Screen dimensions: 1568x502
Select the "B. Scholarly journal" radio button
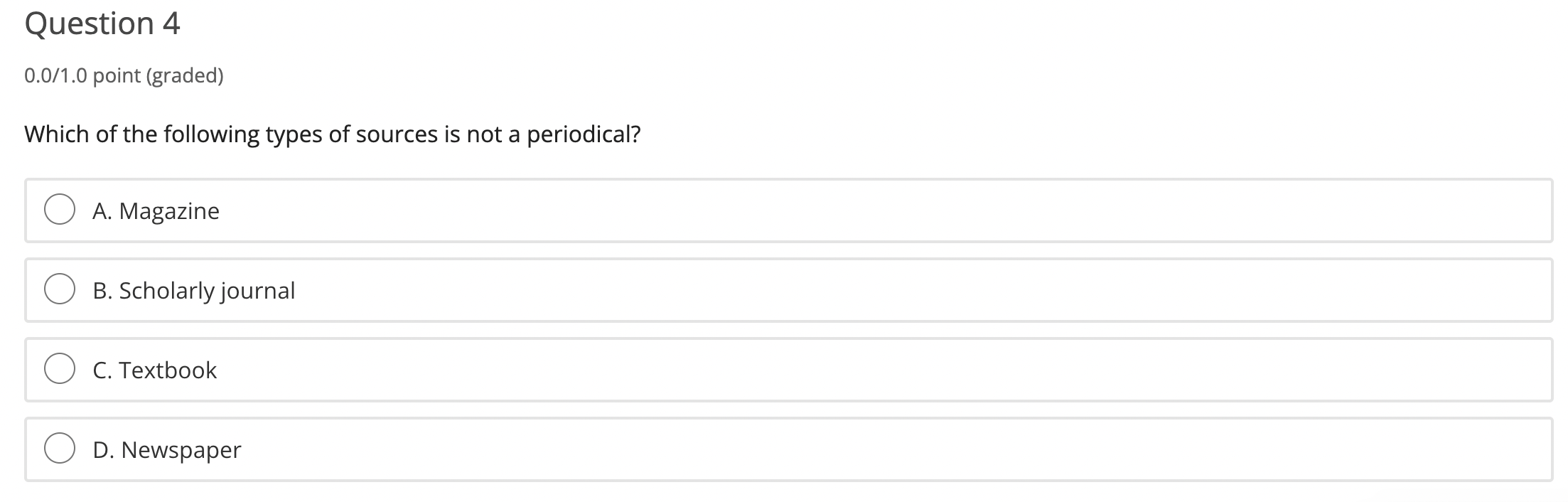[x=61, y=289]
